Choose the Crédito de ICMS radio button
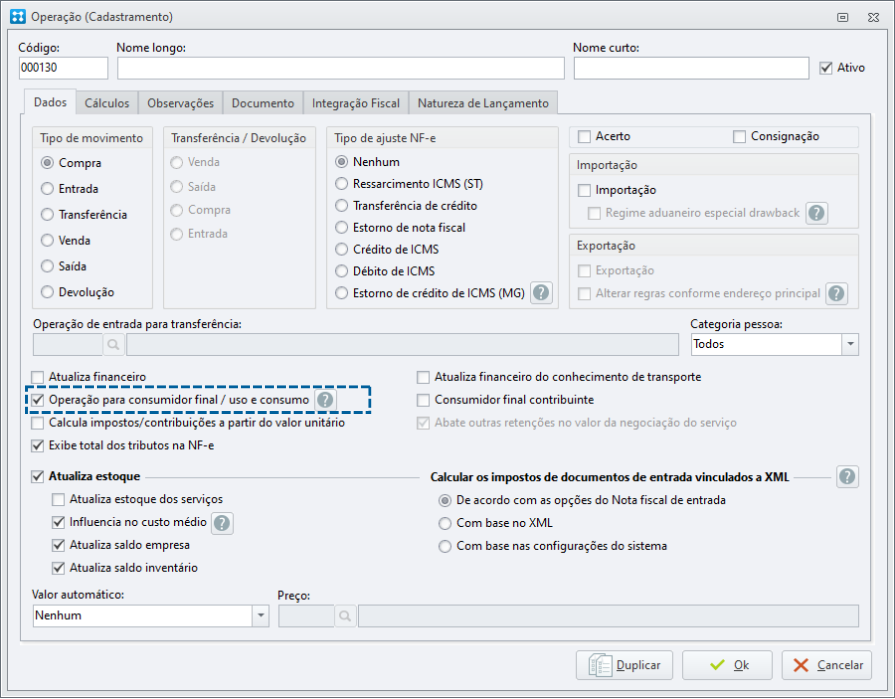895x699 pixels. (x=341, y=249)
